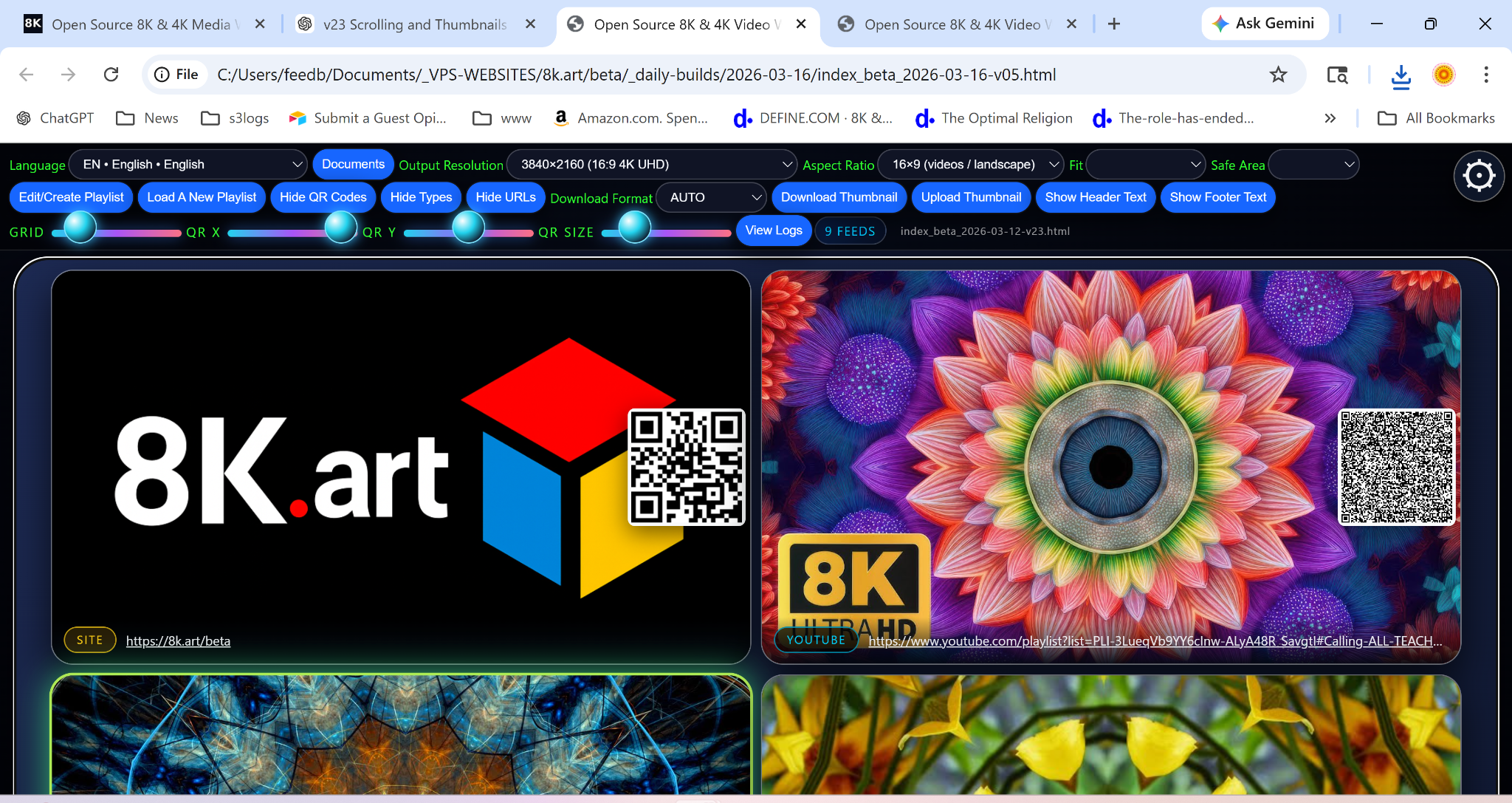The image size is (1512, 803).
Task: Open the settings gear icon
Action: (x=1479, y=176)
